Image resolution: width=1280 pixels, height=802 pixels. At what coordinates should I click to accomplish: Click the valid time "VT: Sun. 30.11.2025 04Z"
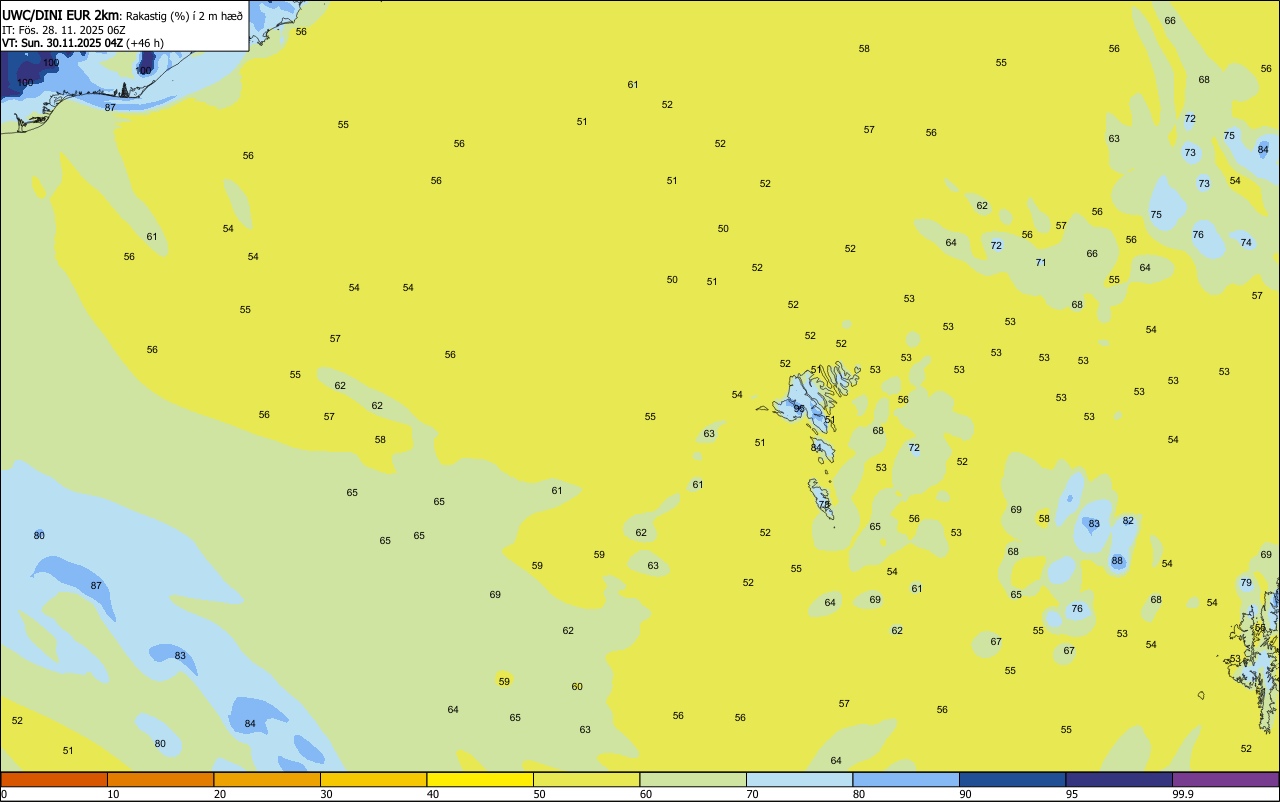[x=62, y=43]
